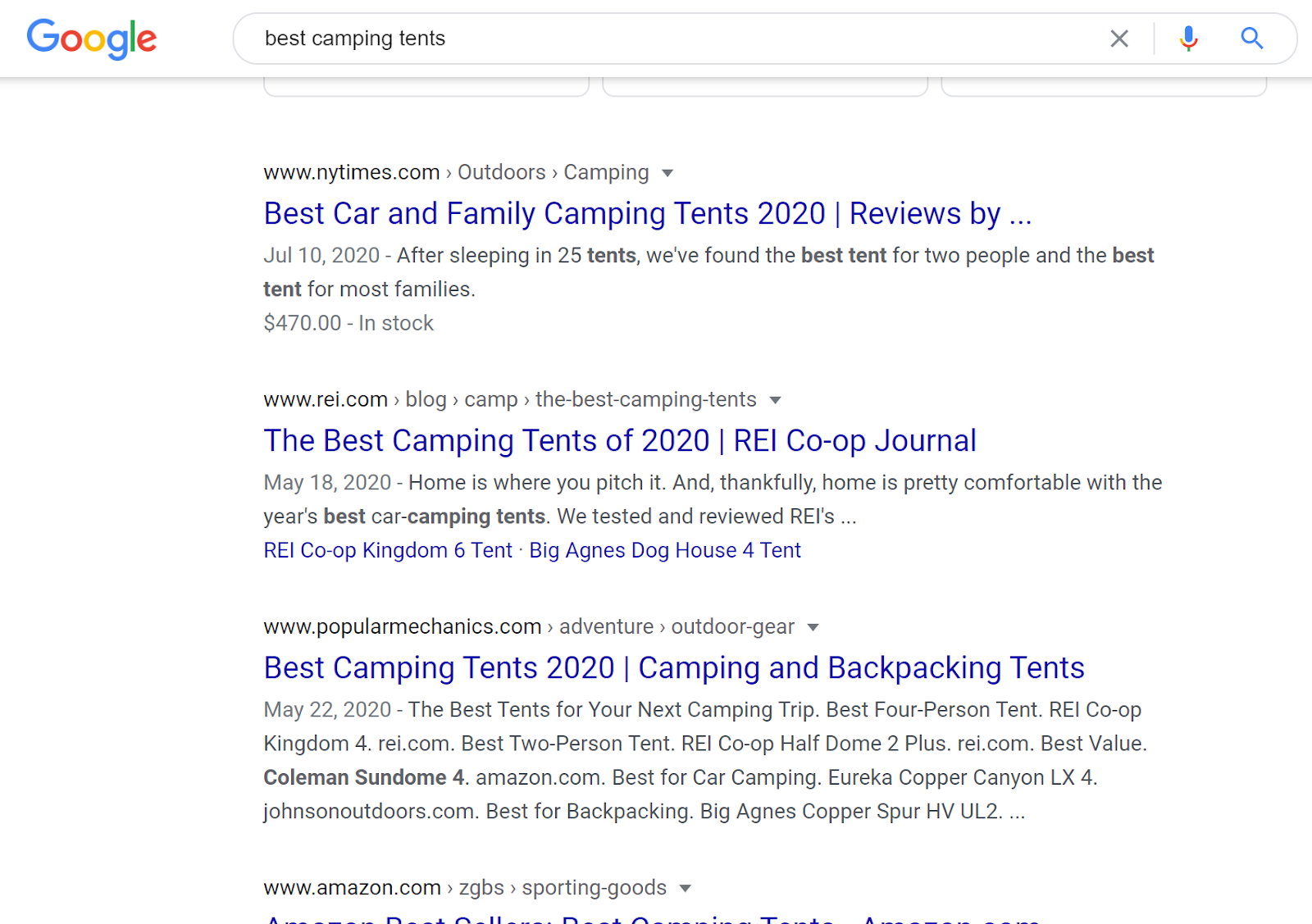The width and height of the screenshot is (1312, 924).
Task: Click into the search field with 'best camping tents'
Action: [x=656, y=39]
